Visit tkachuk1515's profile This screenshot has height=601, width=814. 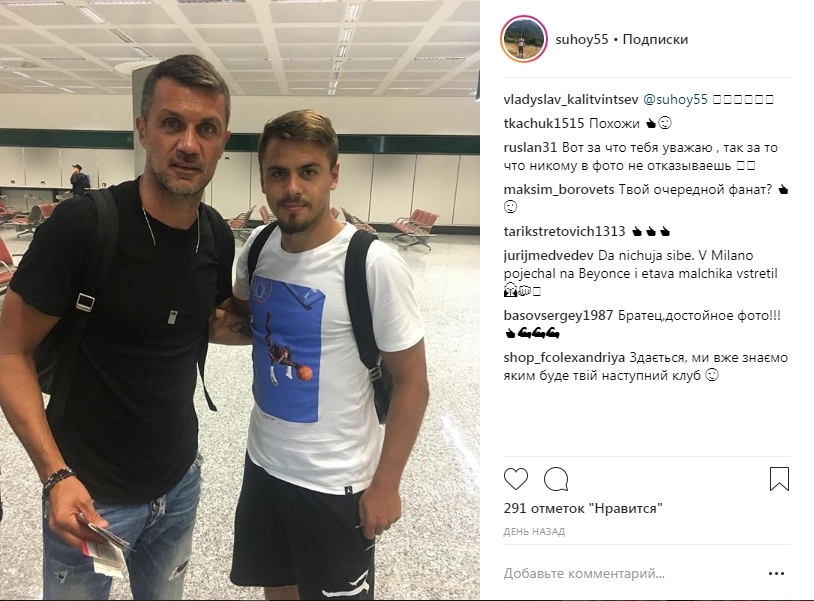(544, 124)
